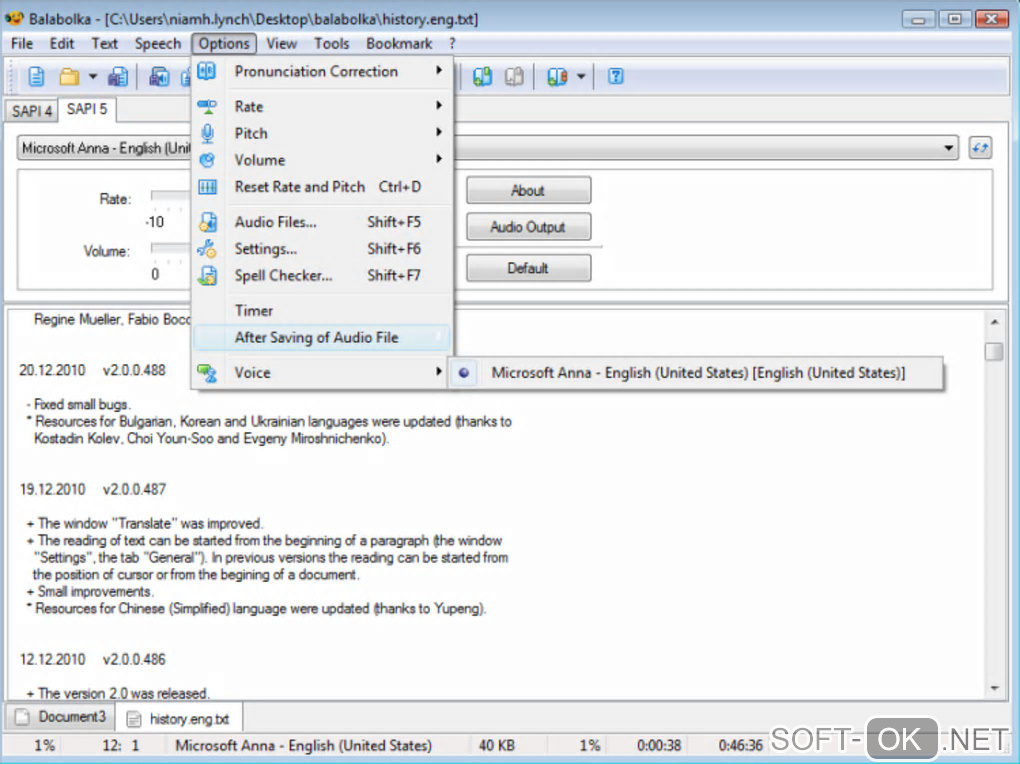1020x764 pixels.
Task: Switch to the history.eng.txt tab
Action: [x=180, y=718]
